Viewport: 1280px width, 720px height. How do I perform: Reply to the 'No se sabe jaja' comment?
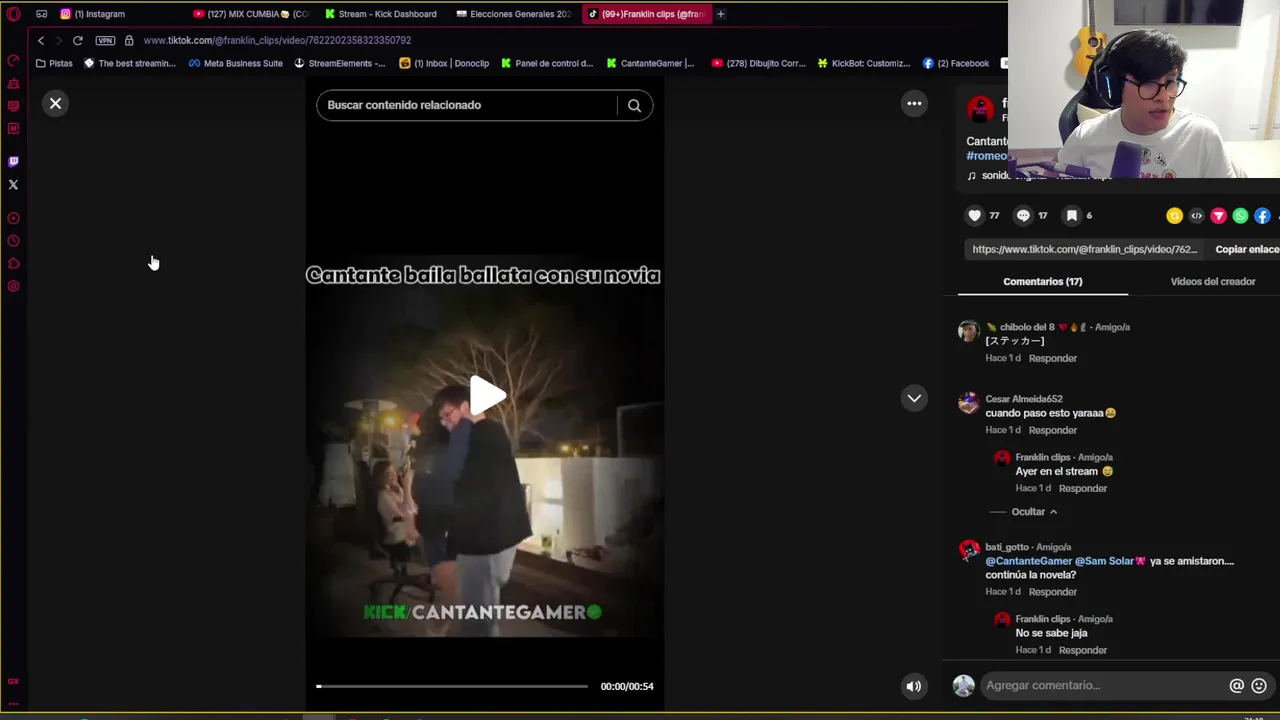1083,650
